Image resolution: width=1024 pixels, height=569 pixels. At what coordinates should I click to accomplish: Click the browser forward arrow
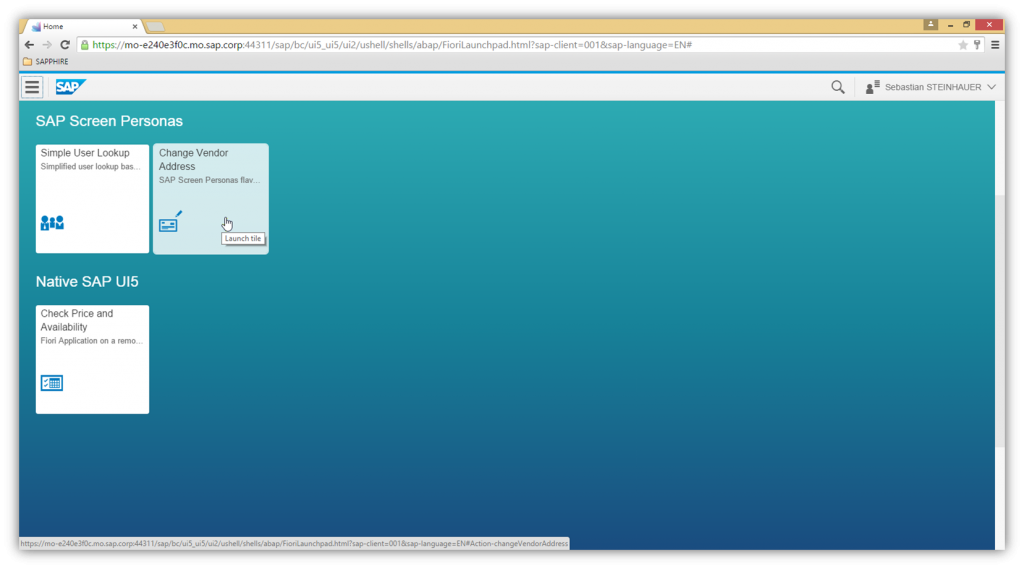click(47, 44)
